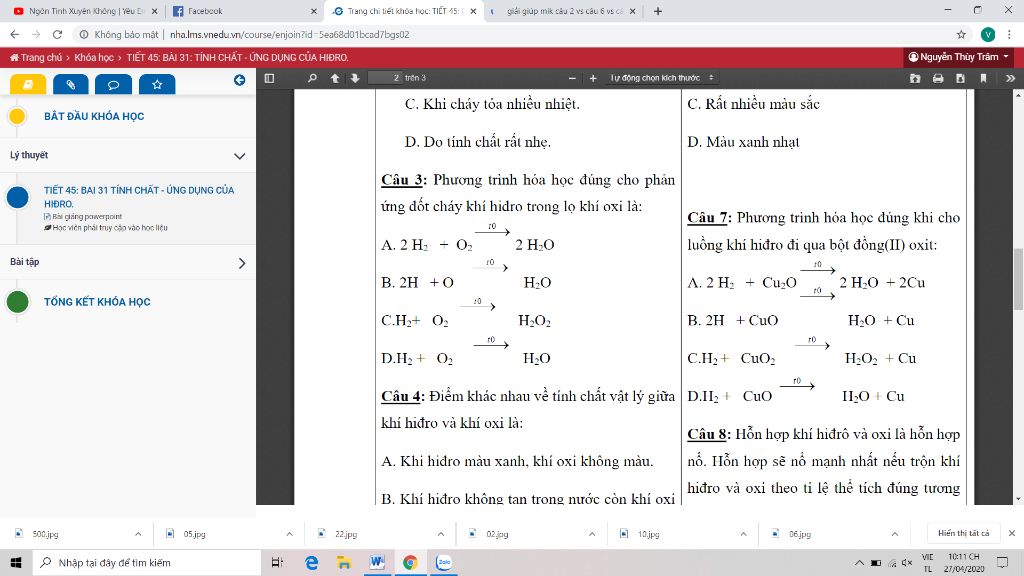This screenshot has width=1024, height=576.
Task: Open 02.jpg download options arrow
Action: pos(592,534)
